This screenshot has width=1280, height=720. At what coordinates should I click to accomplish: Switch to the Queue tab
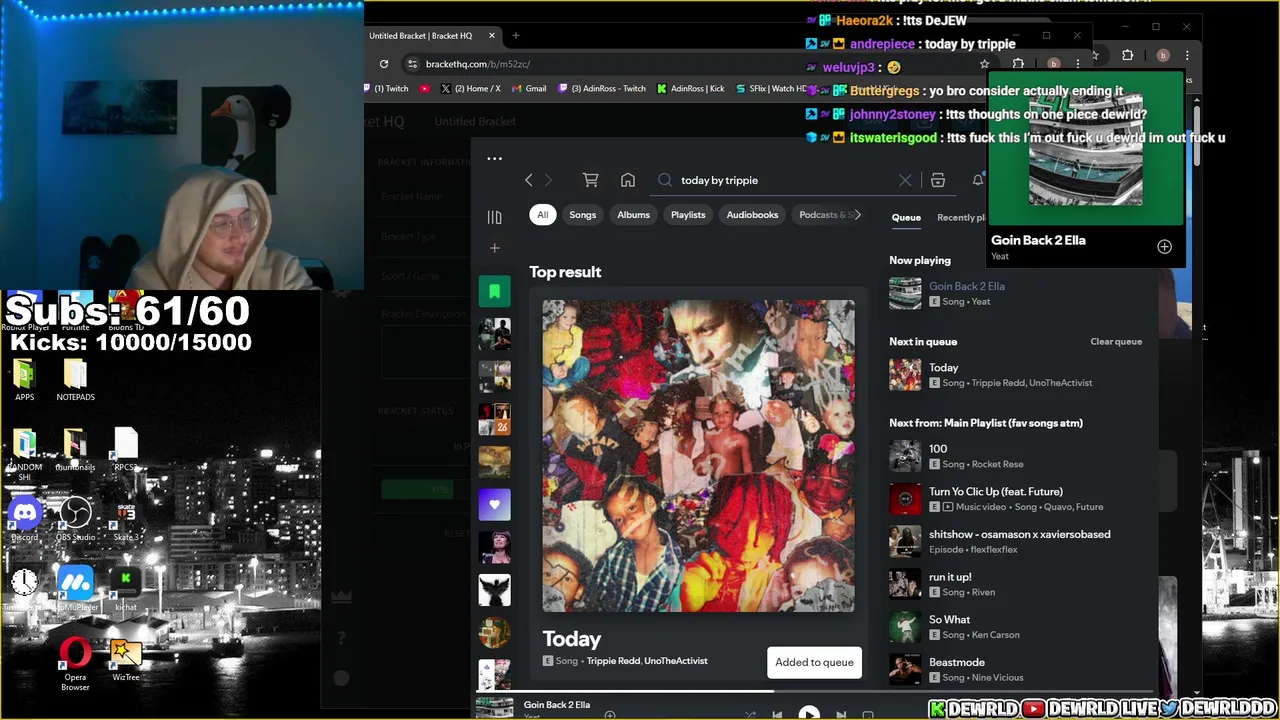pyautogui.click(x=906, y=218)
